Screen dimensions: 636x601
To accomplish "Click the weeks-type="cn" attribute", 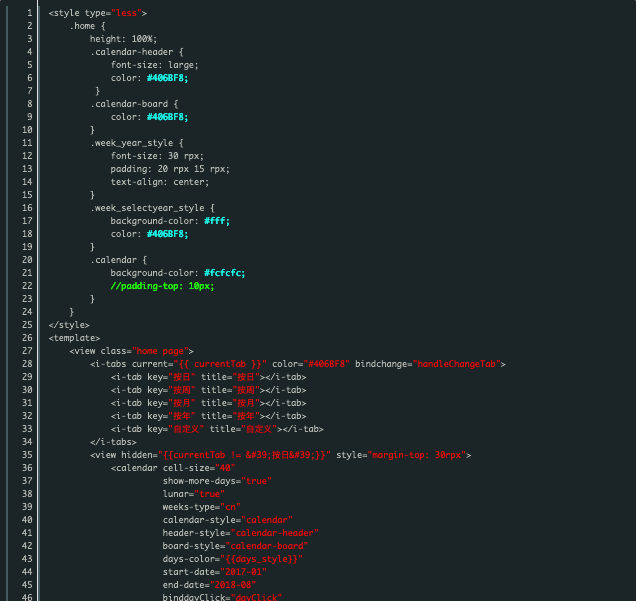I will coord(202,507).
